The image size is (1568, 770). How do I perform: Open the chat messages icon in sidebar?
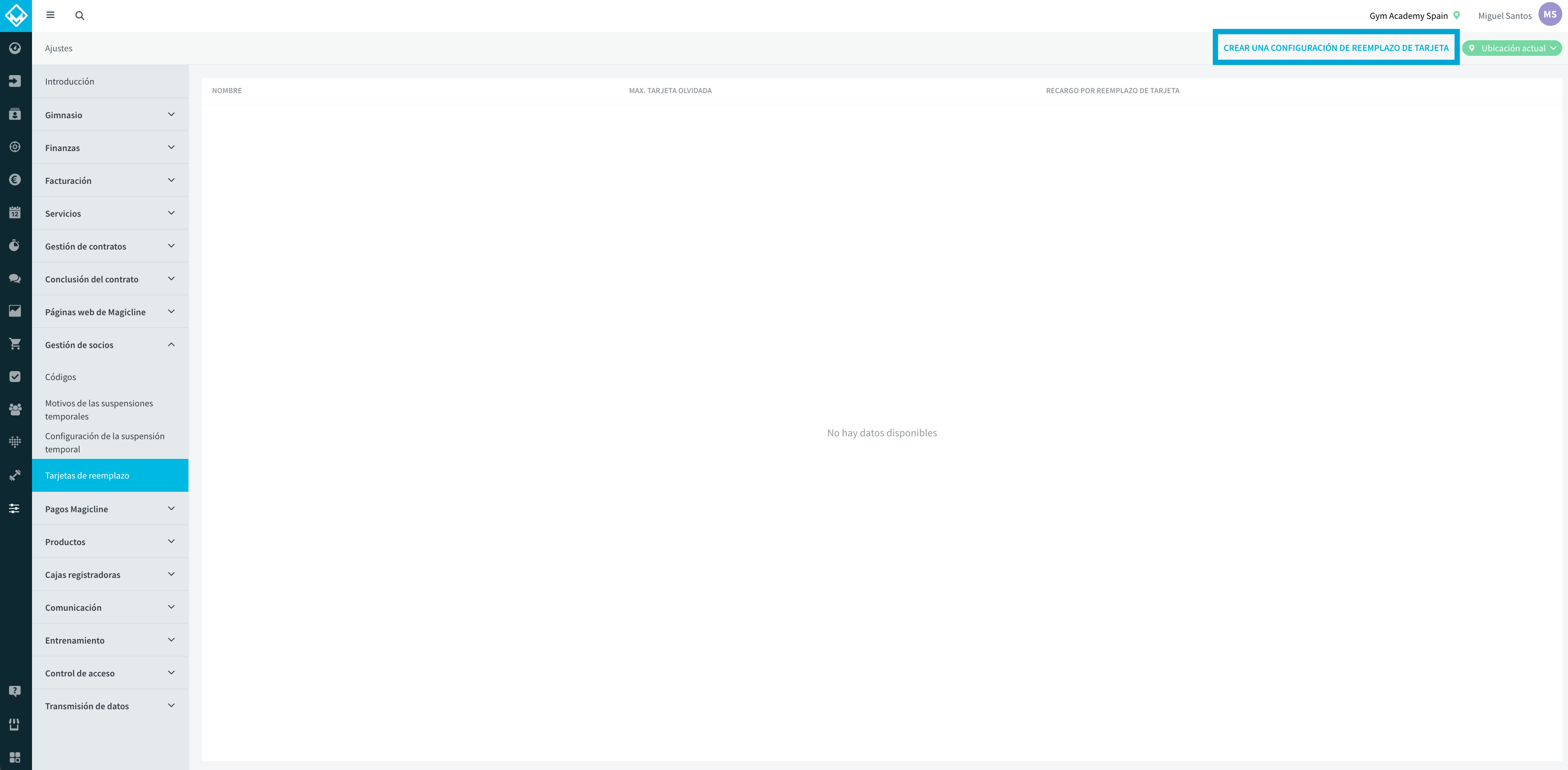point(15,278)
